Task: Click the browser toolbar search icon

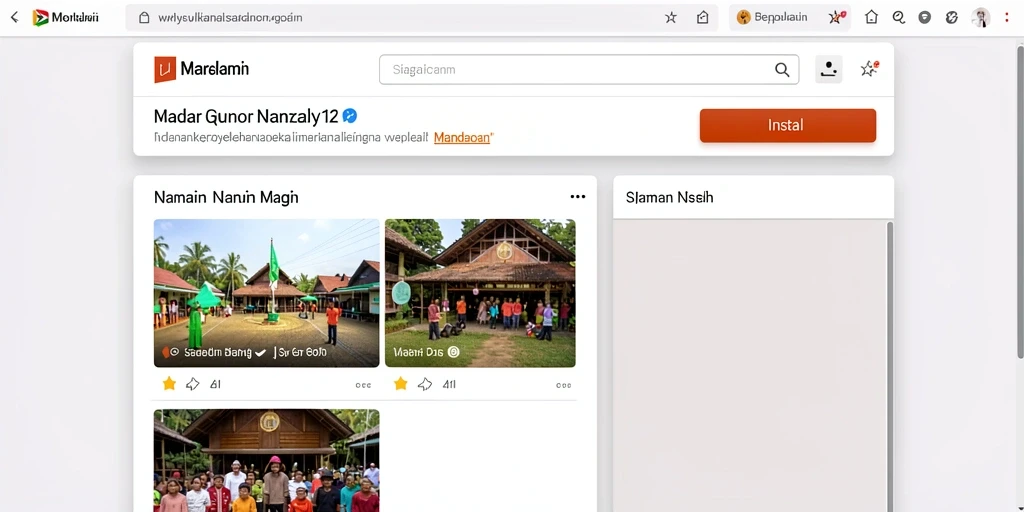Action: tap(899, 18)
